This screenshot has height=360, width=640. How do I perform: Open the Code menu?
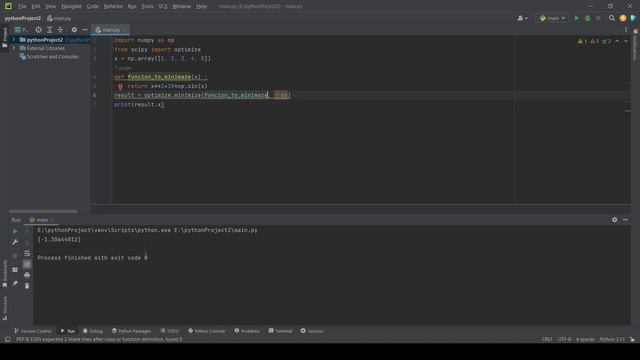tap(93, 6)
